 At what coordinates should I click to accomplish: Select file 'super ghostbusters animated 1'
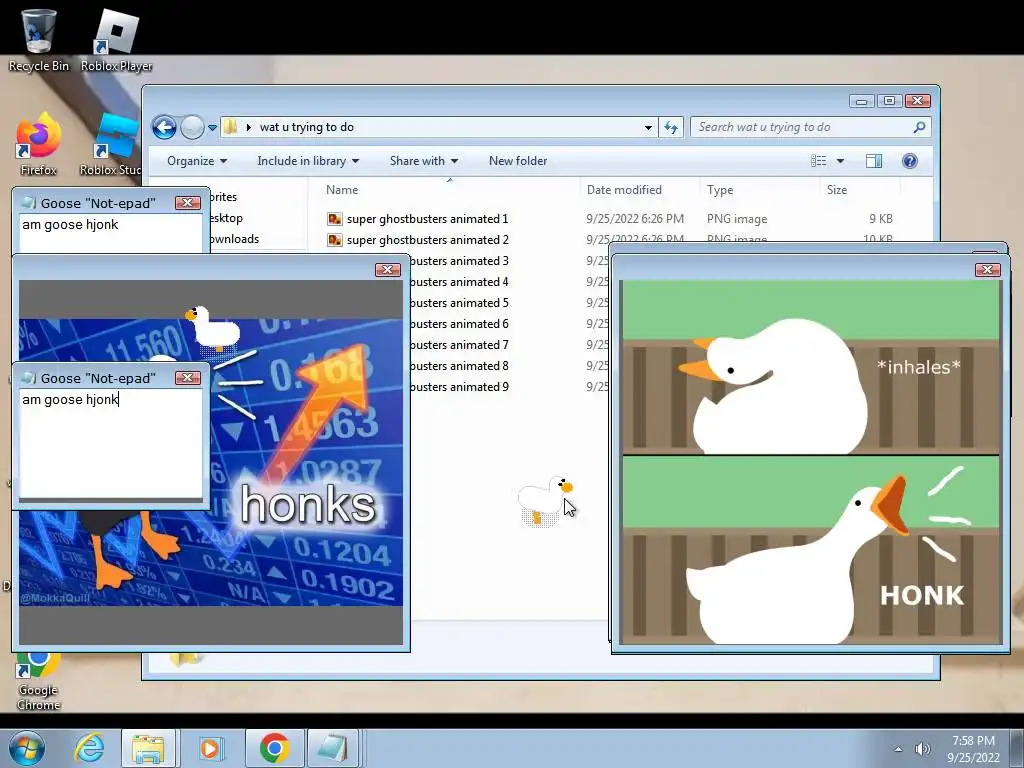427,219
